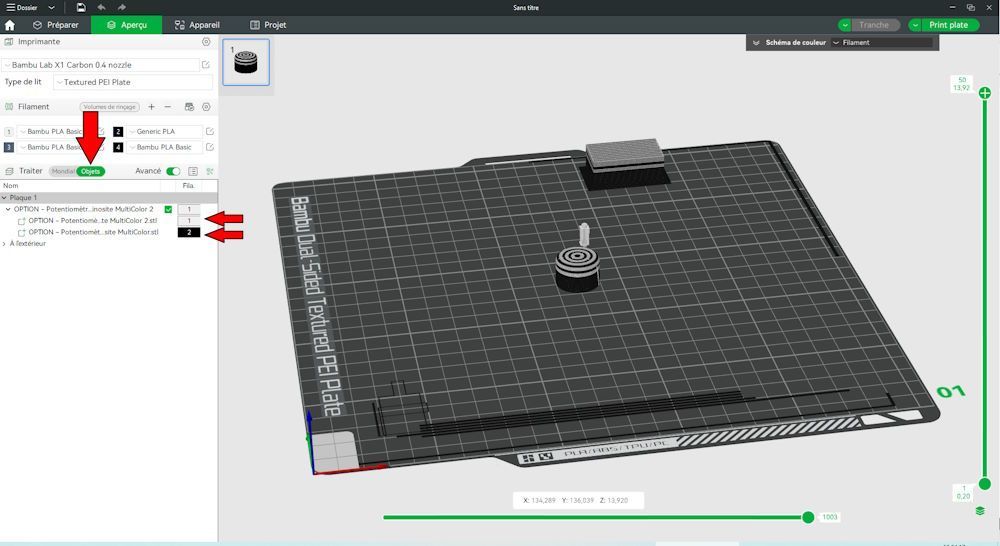Click the layers icon under the vertical slider
This screenshot has width=1000, height=546.
(x=980, y=511)
